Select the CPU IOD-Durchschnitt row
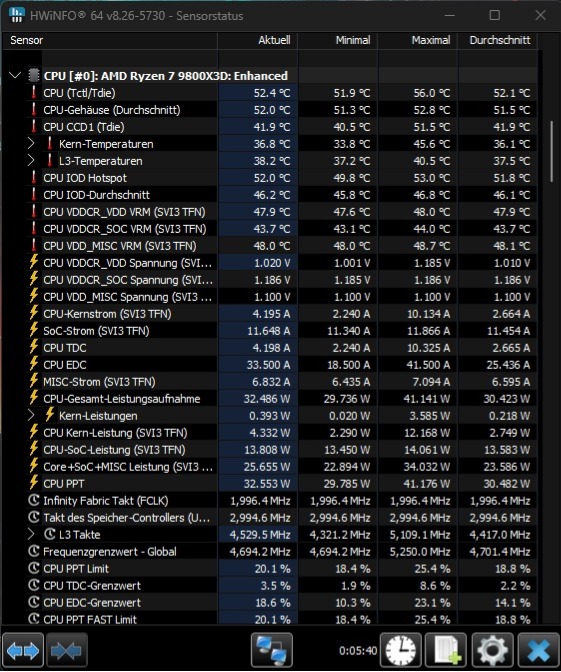The width and height of the screenshot is (561, 672). 281,195
